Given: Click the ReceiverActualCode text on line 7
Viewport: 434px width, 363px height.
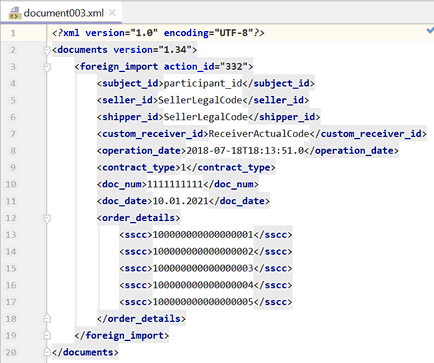Looking at the screenshot, I should pyautogui.click(x=259, y=134).
